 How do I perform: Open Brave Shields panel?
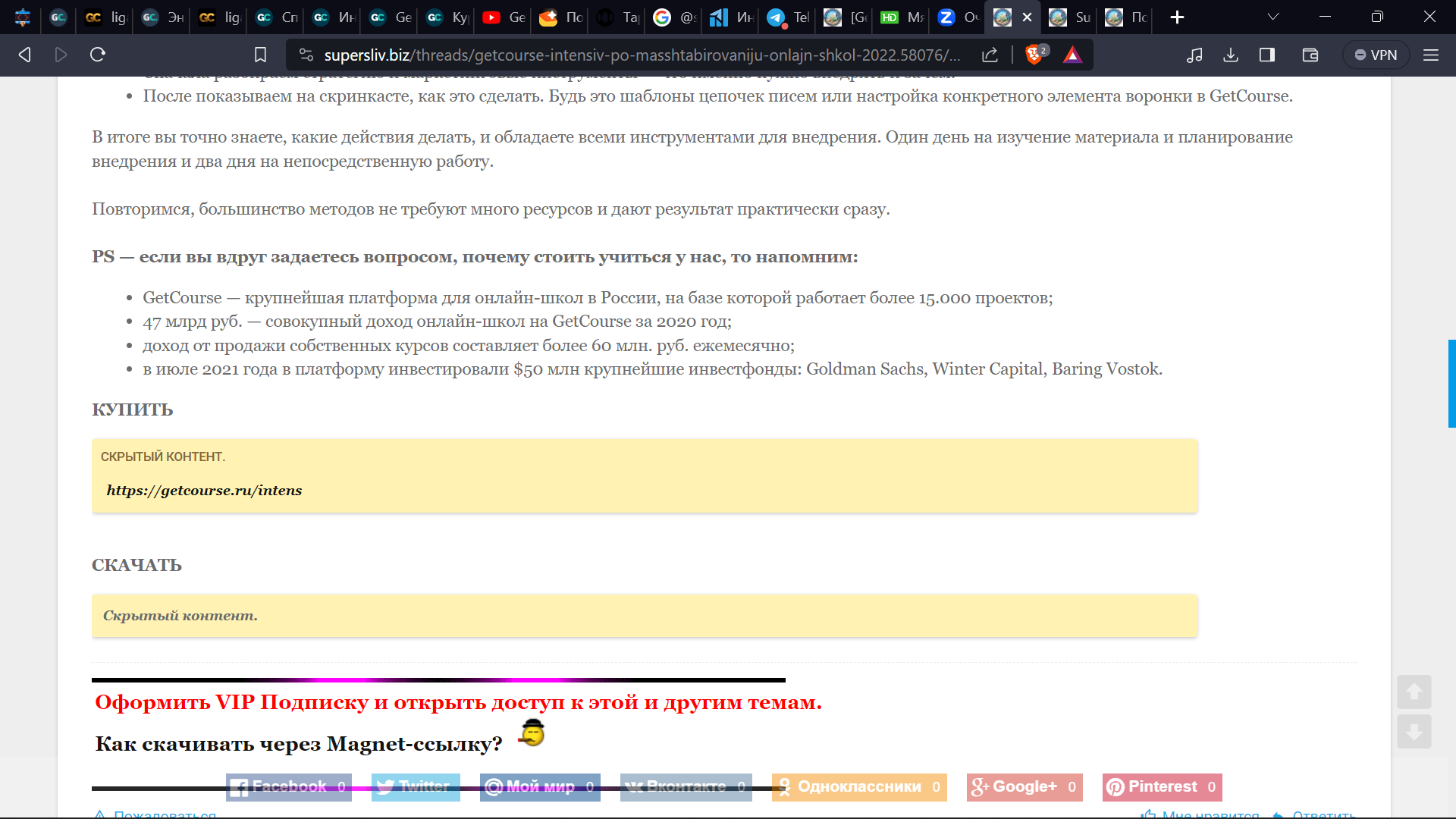[1035, 55]
